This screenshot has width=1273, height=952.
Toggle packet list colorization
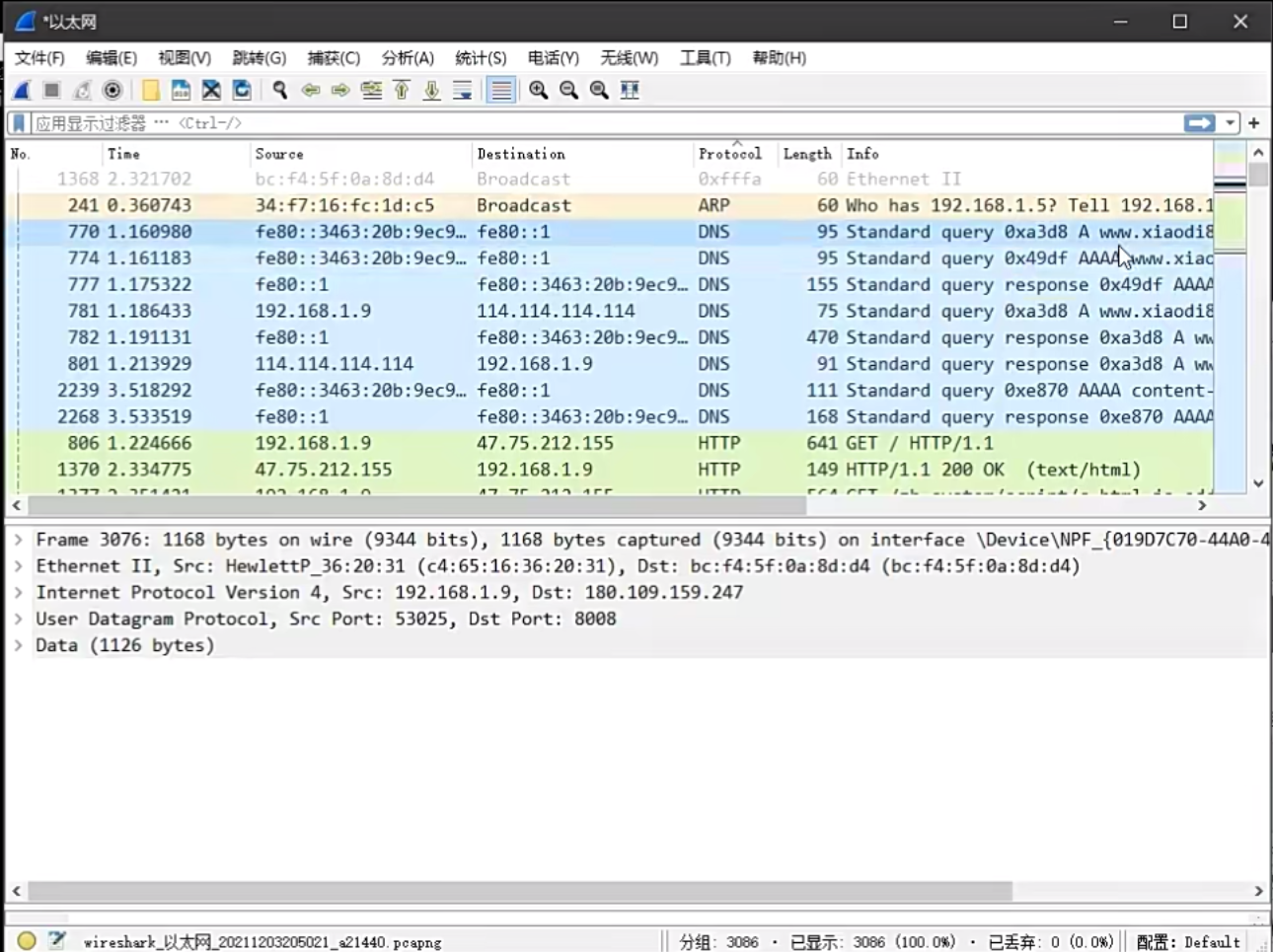501,91
